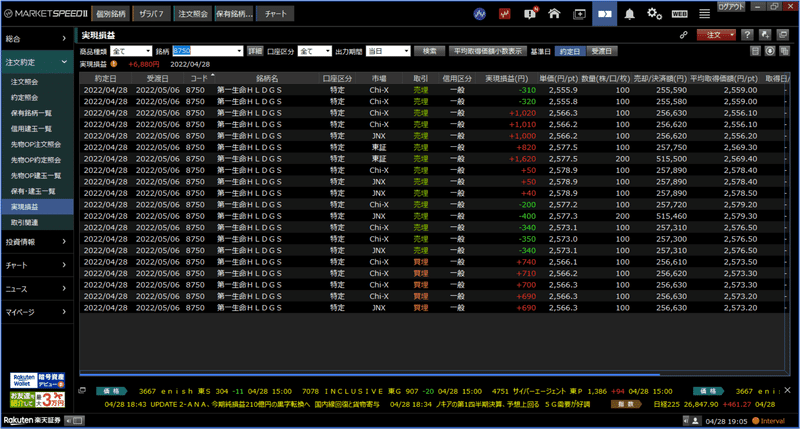Click the 検索 button
Viewport: 800px width, 429px height.
pyautogui.click(x=429, y=52)
